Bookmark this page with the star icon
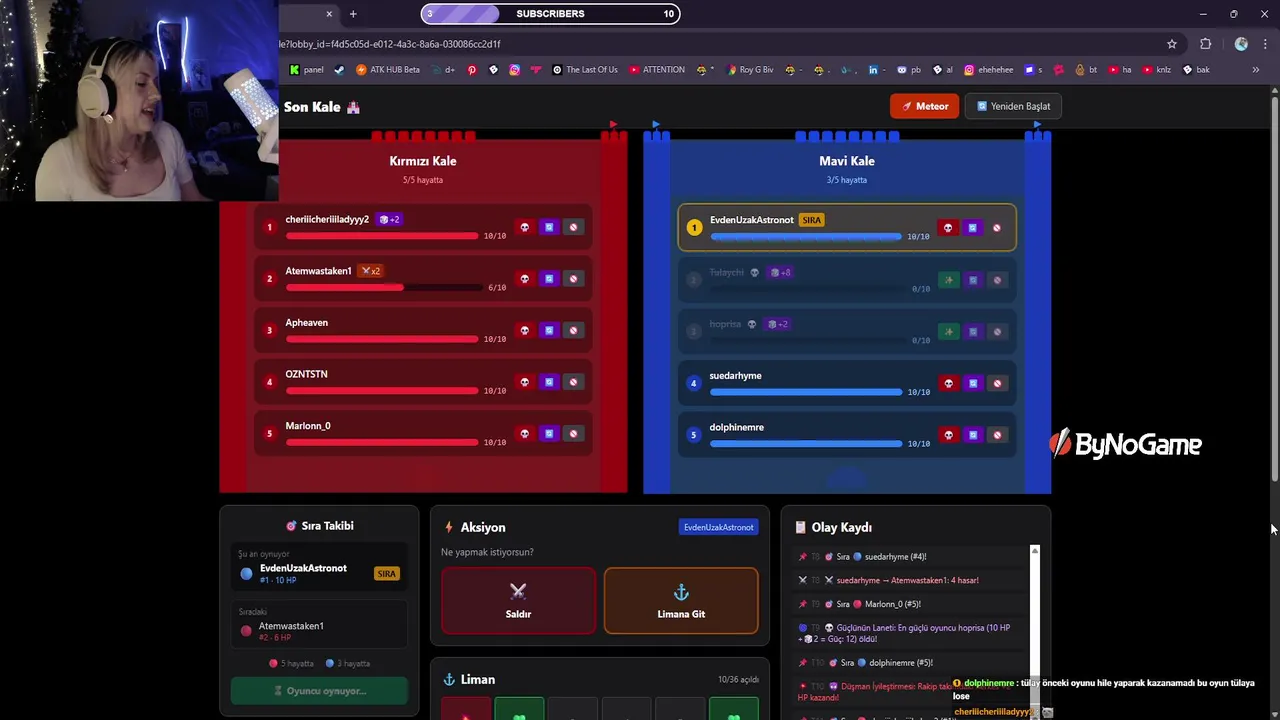 (1172, 44)
